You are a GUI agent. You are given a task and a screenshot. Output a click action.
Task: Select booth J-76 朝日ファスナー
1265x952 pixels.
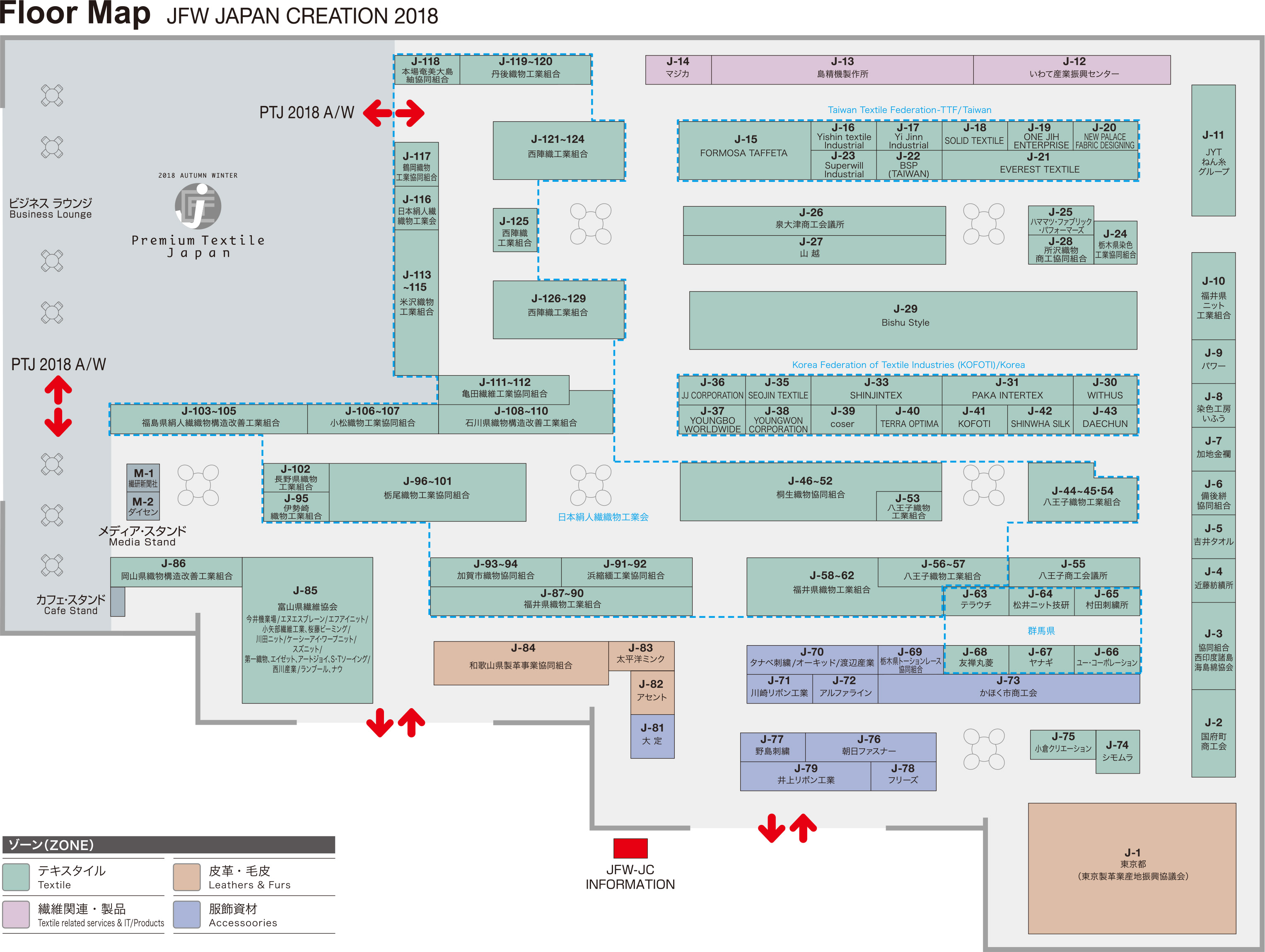point(870,747)
